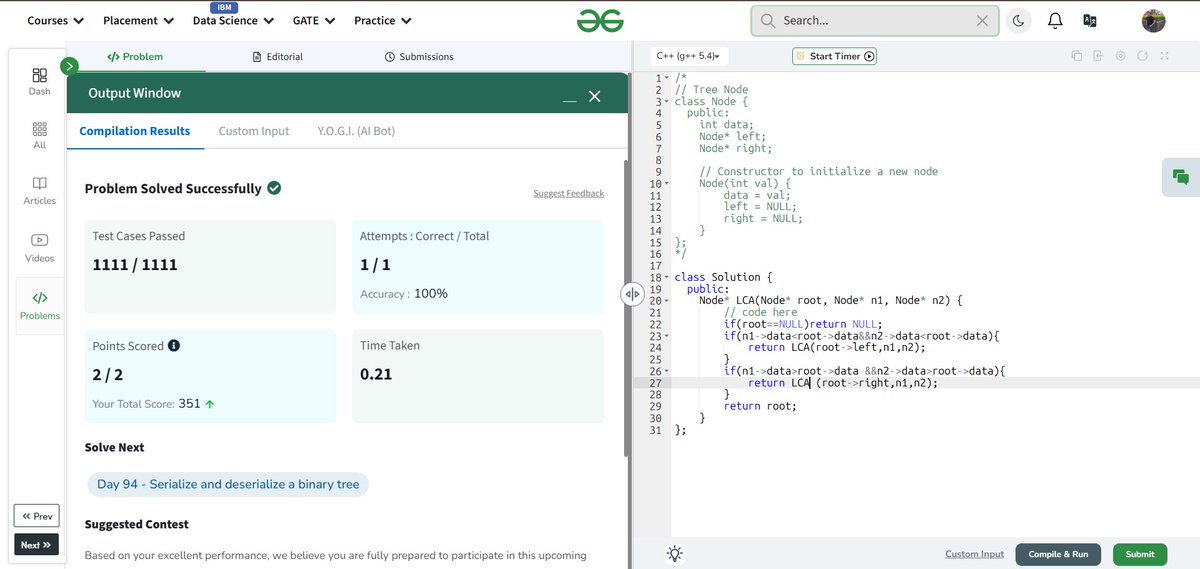Click the Submit button
1200x569 pixels.
click(1139, 554)
